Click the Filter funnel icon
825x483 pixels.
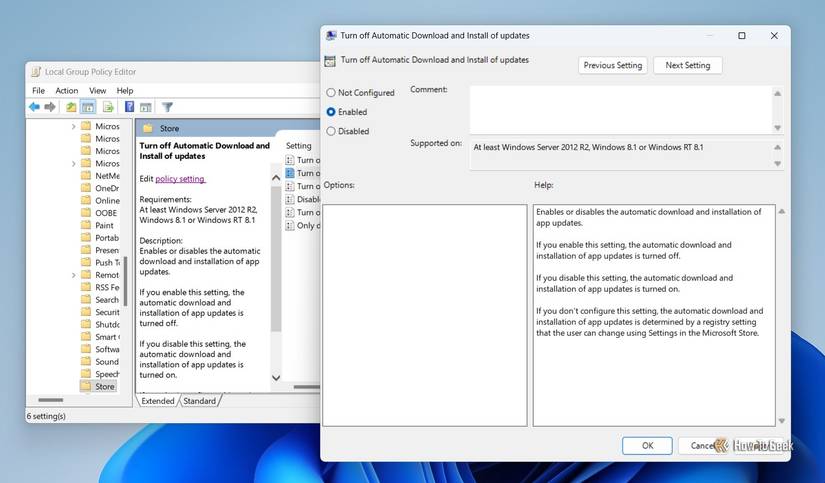click(x=167, y=107)
